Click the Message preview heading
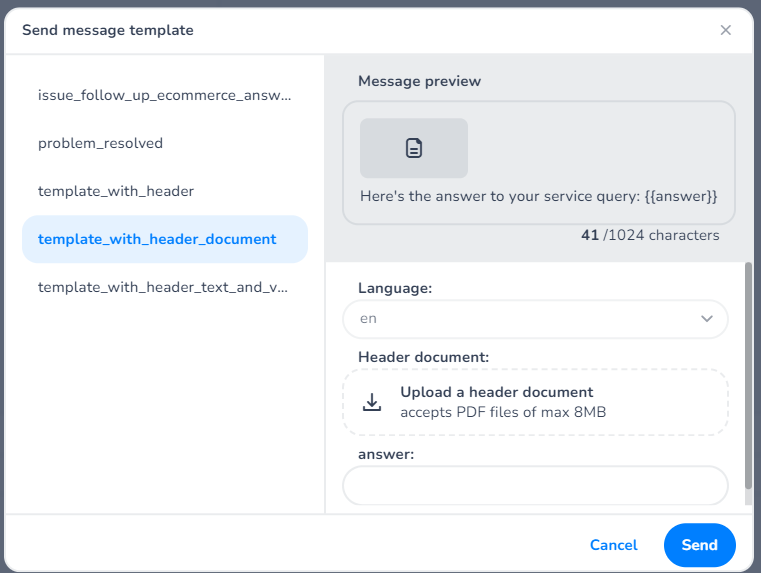Screen dimensions: 761x573 pyautogui.click(x=419, y=81)
